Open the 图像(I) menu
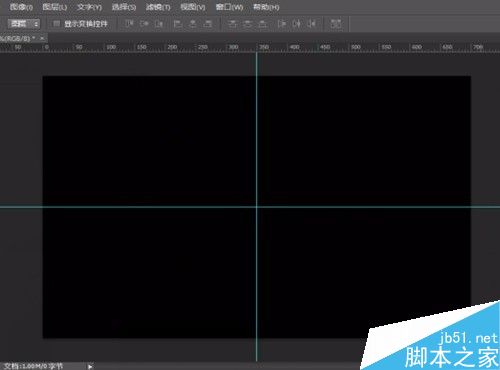Image resolution: width=500 pixels, height=370 pixels. 21,7
